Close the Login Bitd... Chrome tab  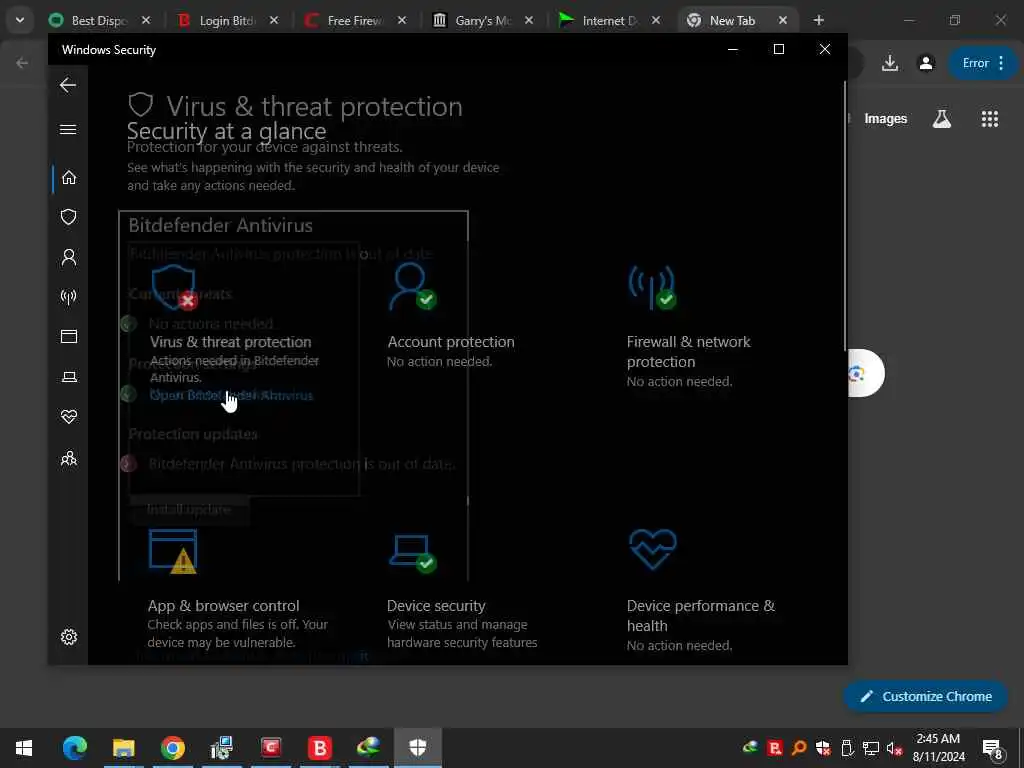[274, 20]
